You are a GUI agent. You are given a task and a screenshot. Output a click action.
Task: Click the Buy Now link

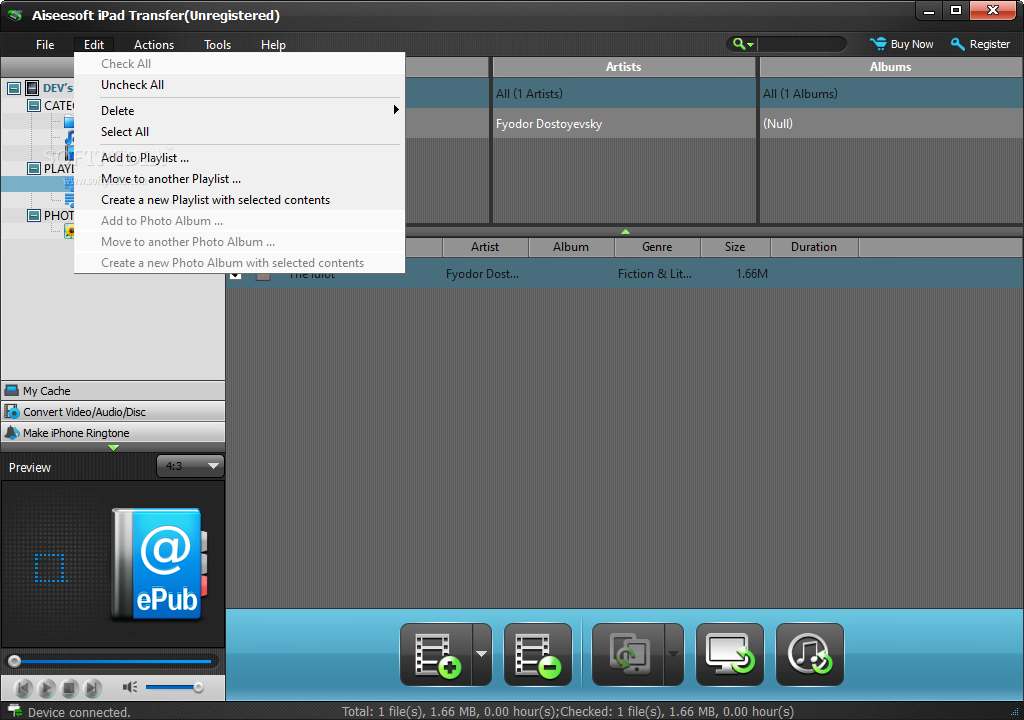(x=902, y=44)
